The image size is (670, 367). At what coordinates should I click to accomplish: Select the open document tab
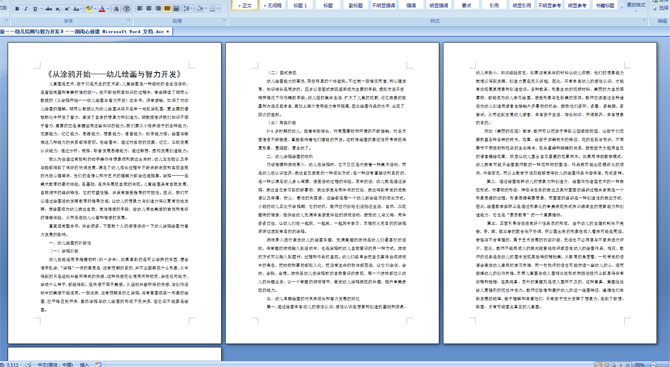tap(85, 31)
